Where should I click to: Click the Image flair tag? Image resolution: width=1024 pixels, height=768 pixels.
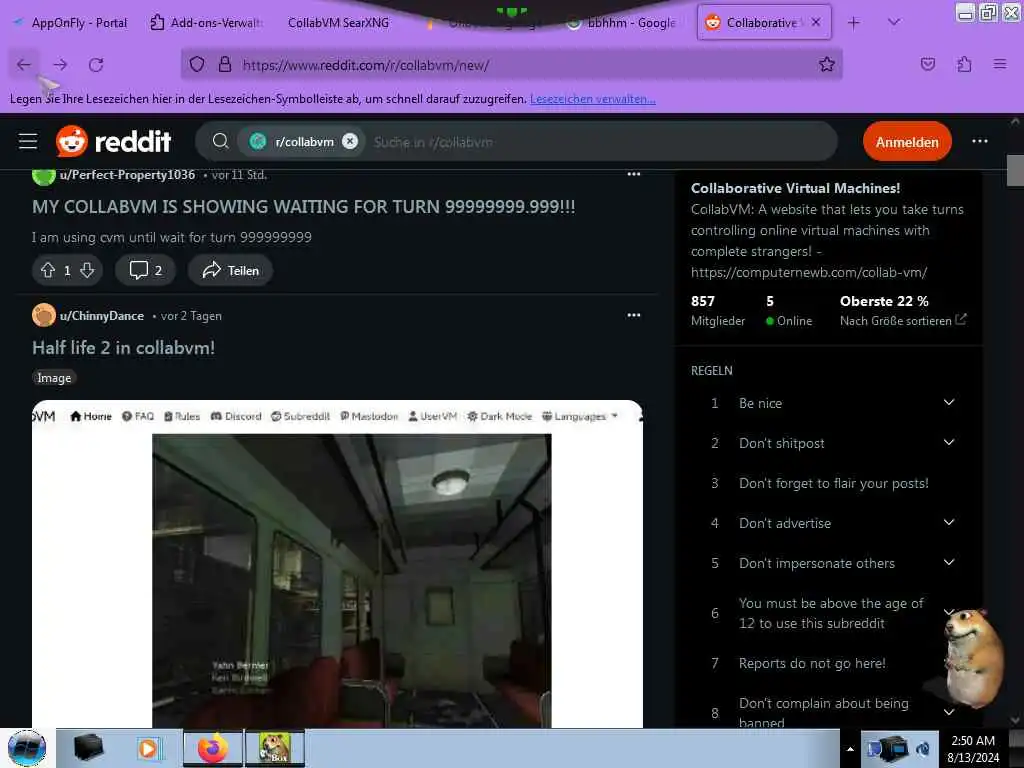pyautogui.click(x=54, y=378)
